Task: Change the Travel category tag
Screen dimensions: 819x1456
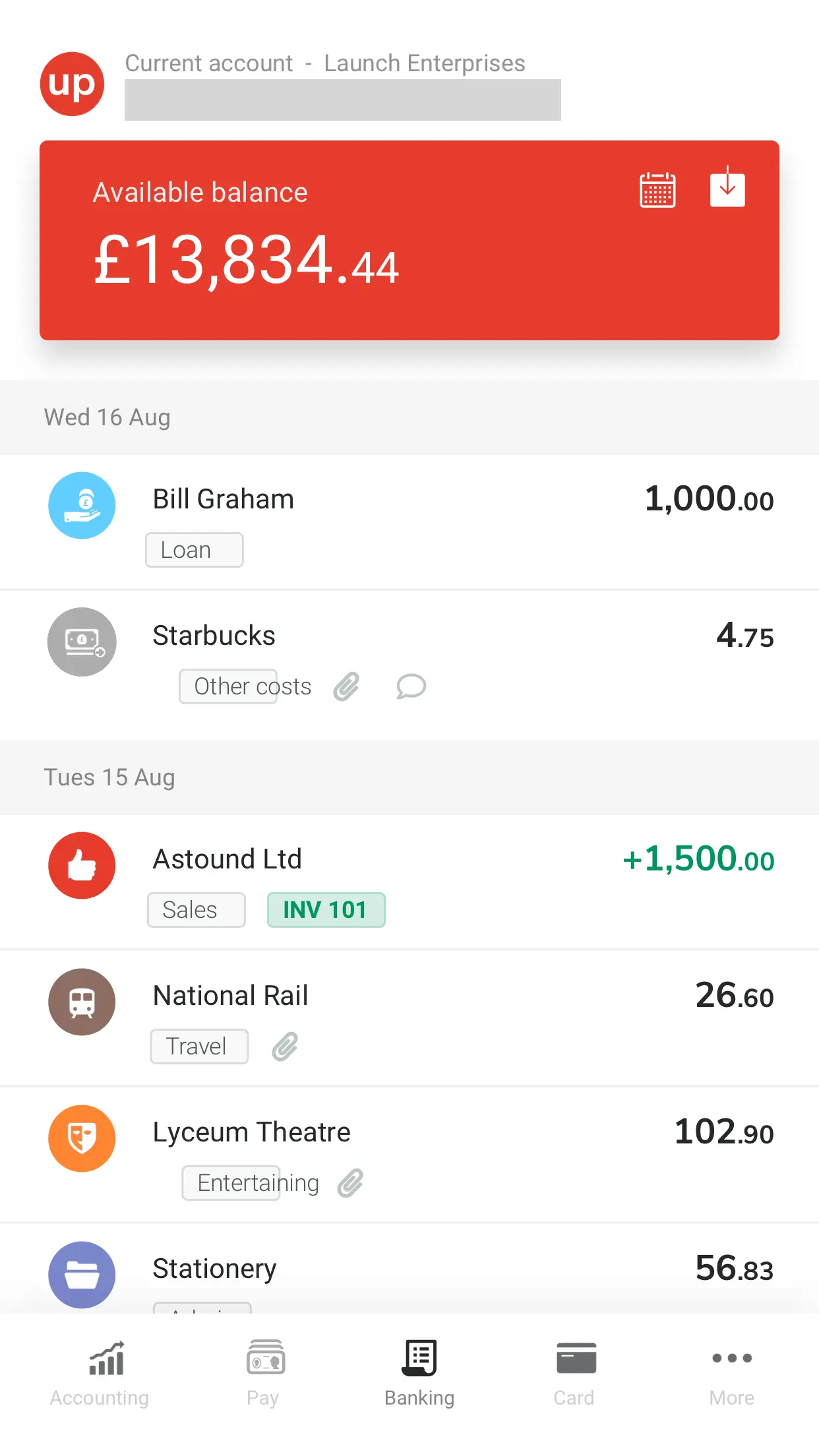Action: tap(199, 1046)
